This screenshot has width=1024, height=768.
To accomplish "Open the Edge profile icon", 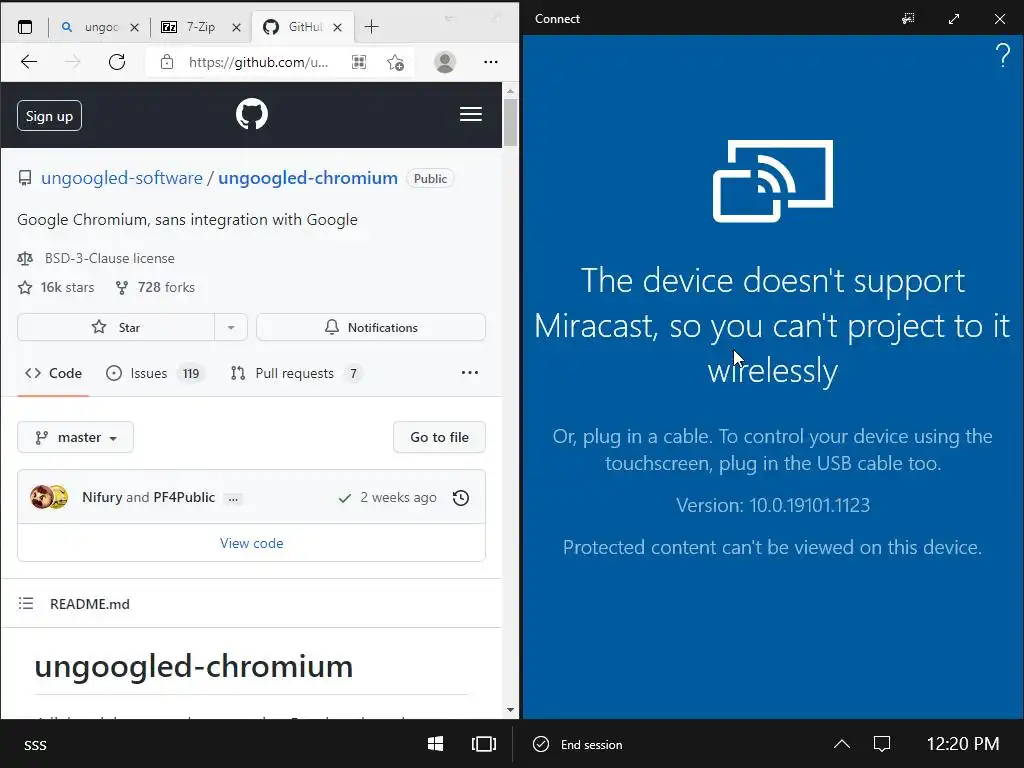I will (x=445, y=62).
